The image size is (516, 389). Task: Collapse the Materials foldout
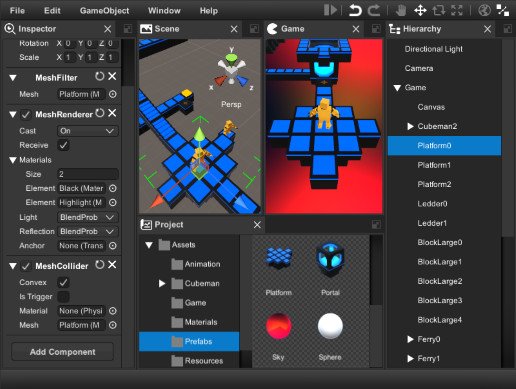tap(13, 160)
